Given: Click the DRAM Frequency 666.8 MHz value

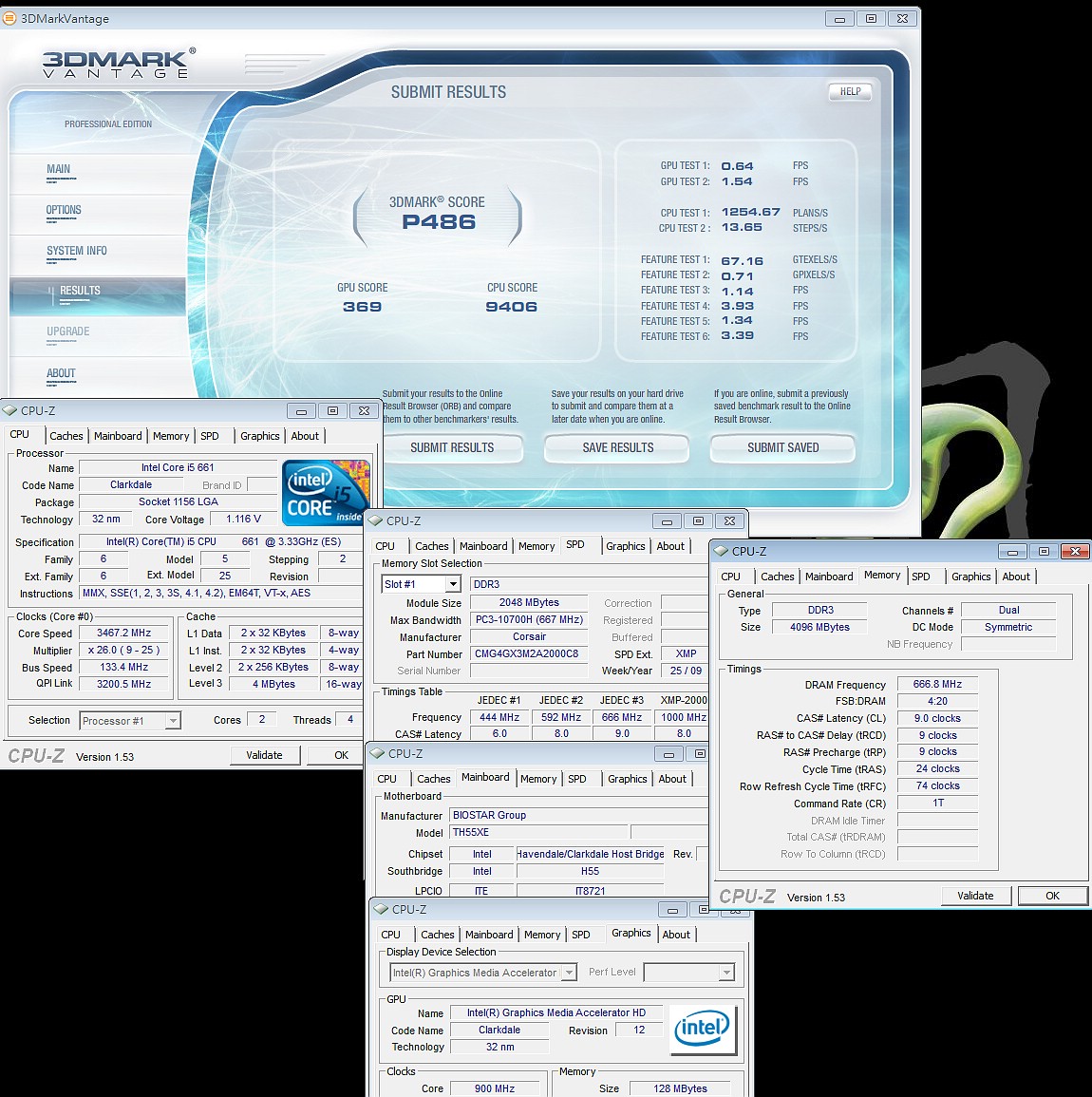Looking at the screenshot, I should (x=937, y=684).
